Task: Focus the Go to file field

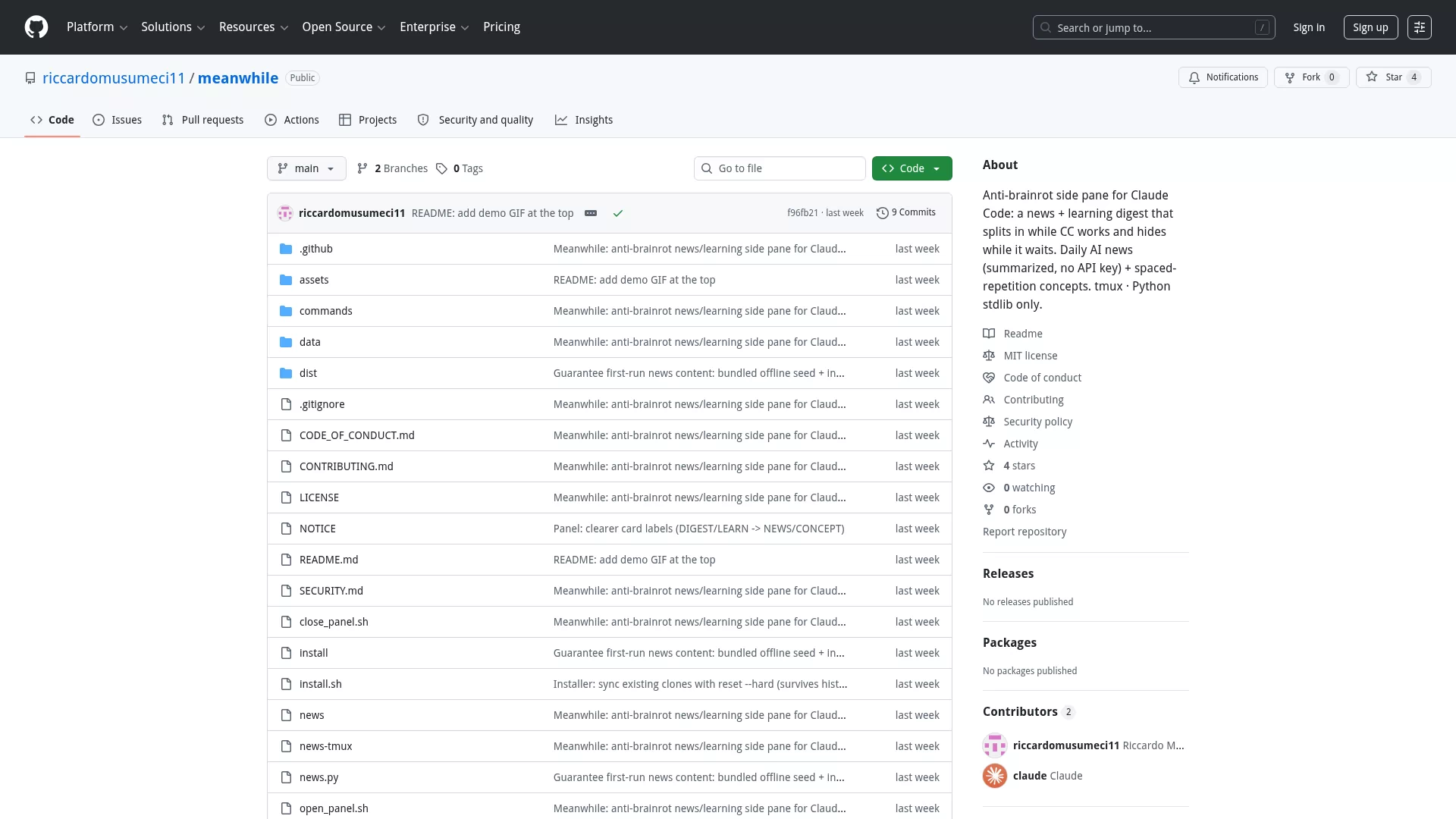Action: [x=780, y=168]
